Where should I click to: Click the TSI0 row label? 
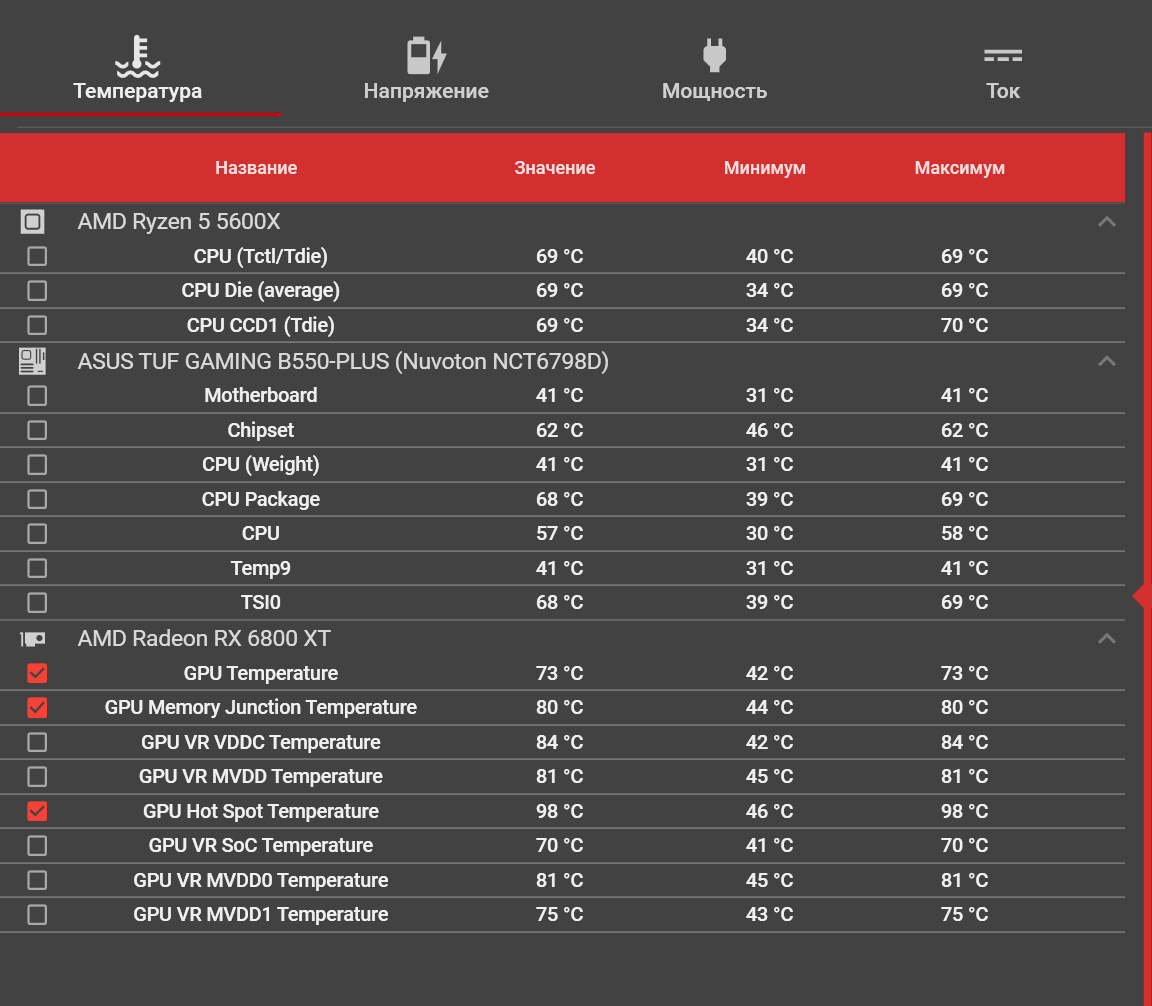click(x=261, y=603)
